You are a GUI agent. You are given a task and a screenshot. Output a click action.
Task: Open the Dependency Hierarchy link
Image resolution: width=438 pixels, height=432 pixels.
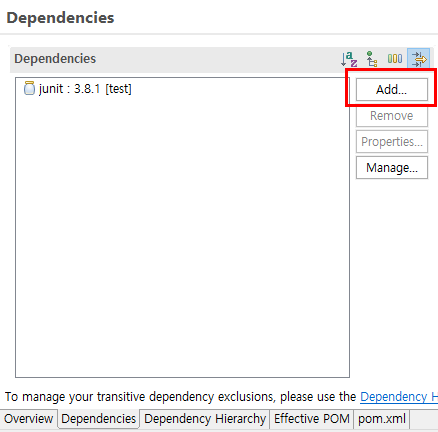399,397
